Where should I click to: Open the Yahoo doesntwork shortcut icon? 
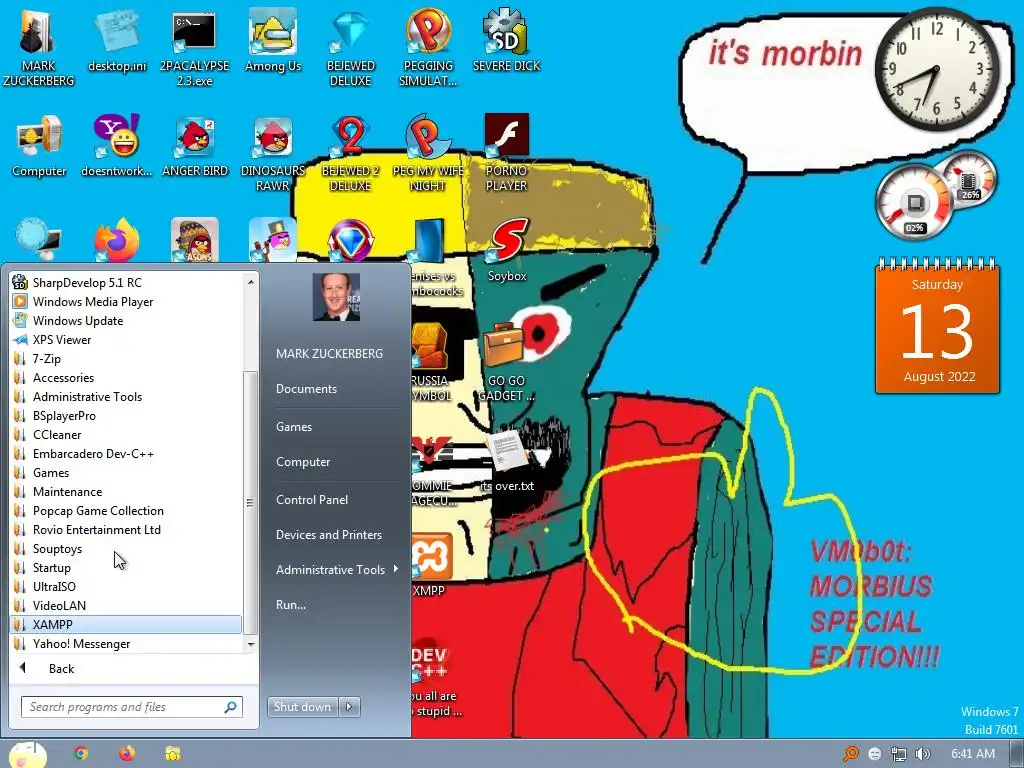(x=117, y=146)
